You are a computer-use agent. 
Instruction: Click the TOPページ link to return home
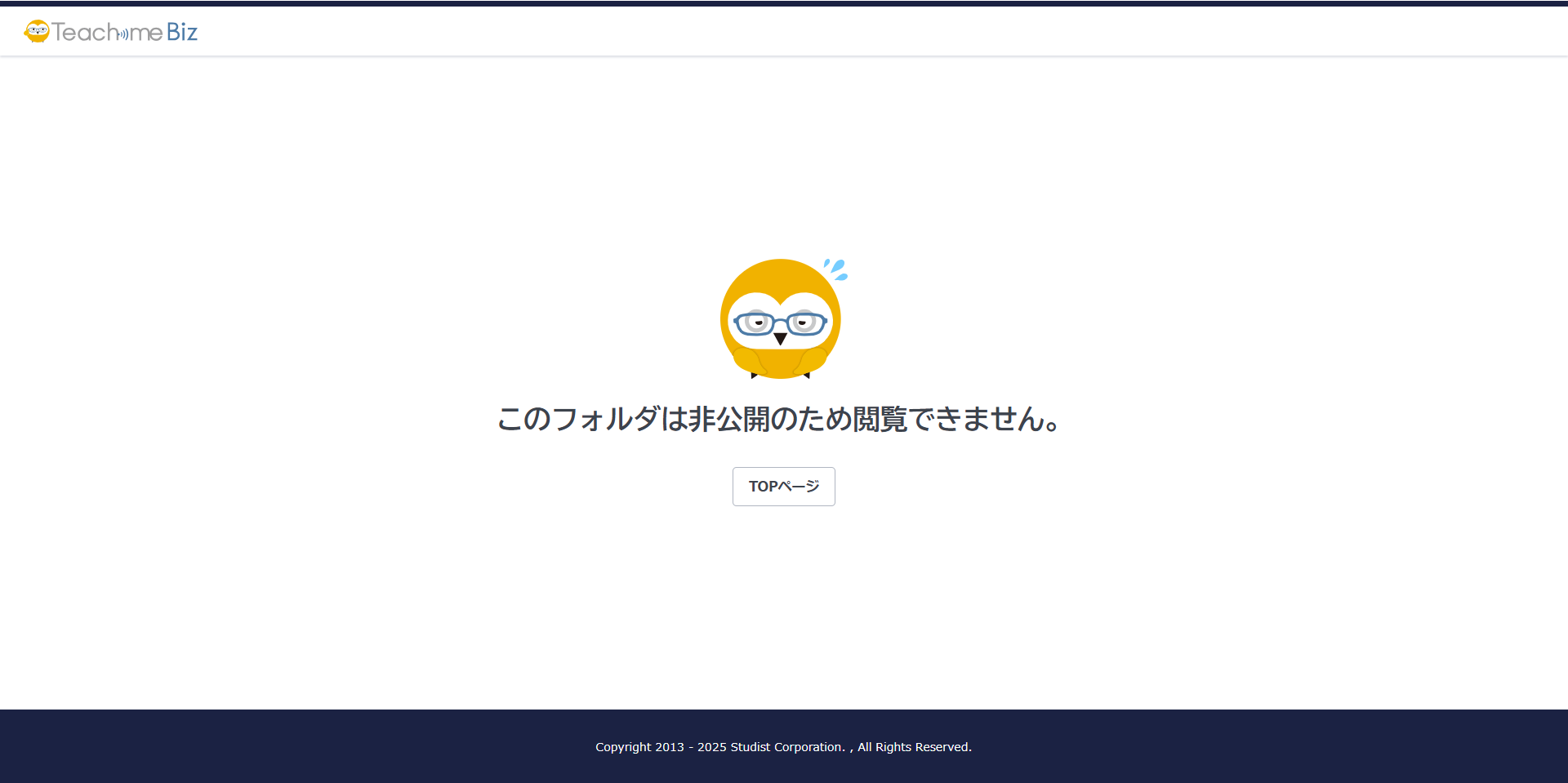coord(783,486)
